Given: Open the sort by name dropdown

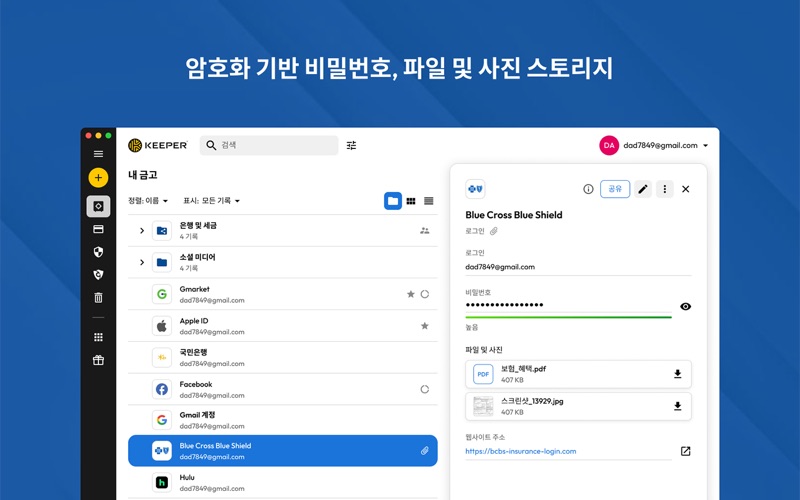Looking at the screenshot, I should (148, 201).
